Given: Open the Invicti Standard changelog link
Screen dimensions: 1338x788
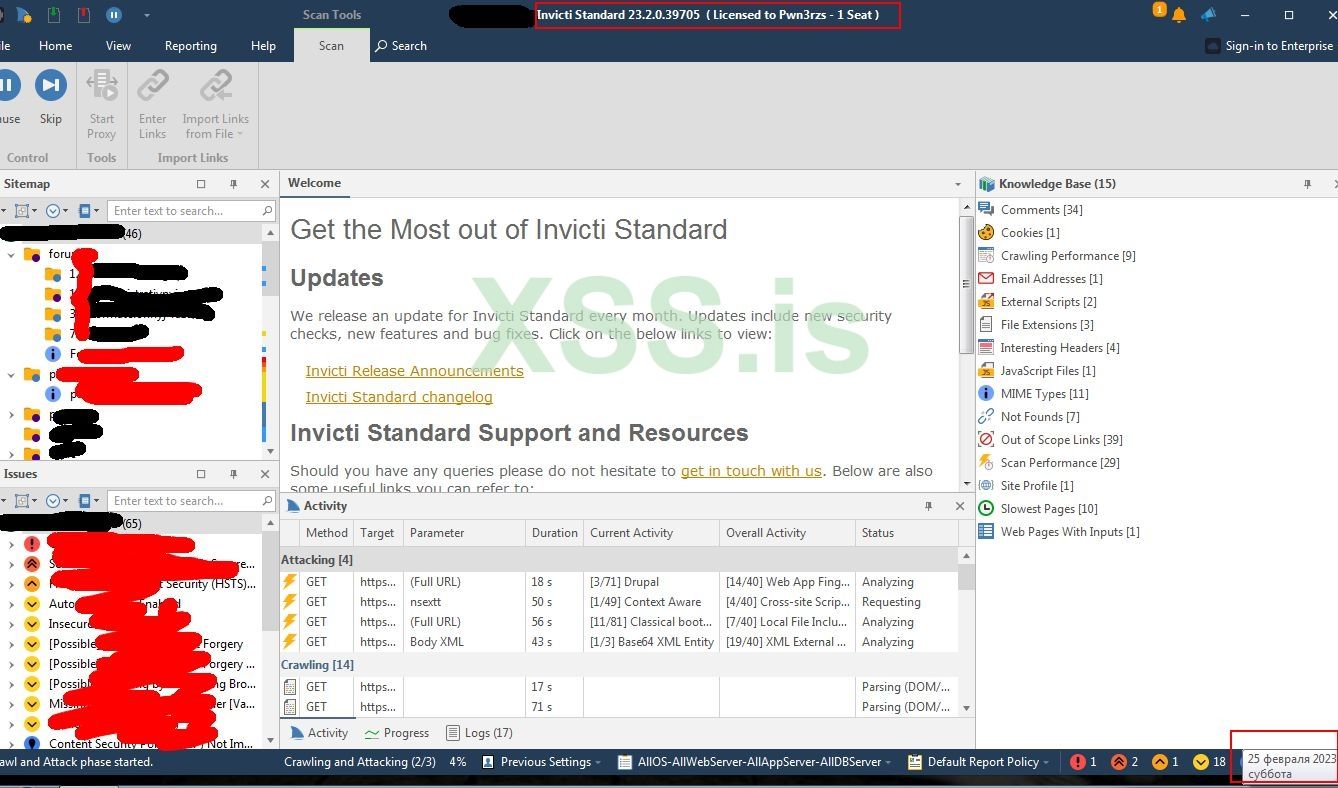Looking at the screenshot, I should [x=399, y=397].
